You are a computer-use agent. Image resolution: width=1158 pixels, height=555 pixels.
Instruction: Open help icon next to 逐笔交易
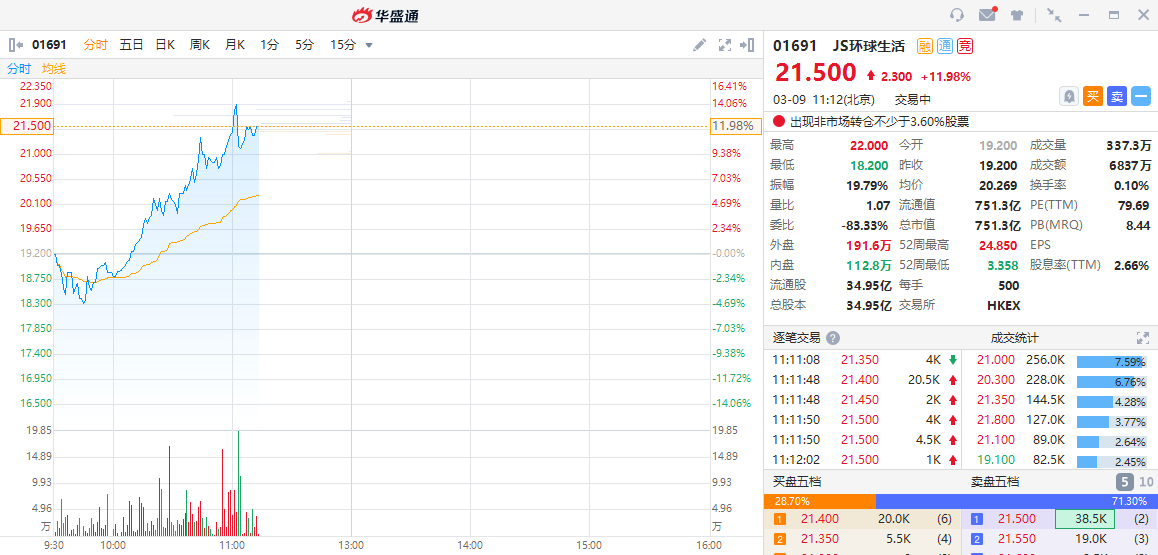(833, 338)
